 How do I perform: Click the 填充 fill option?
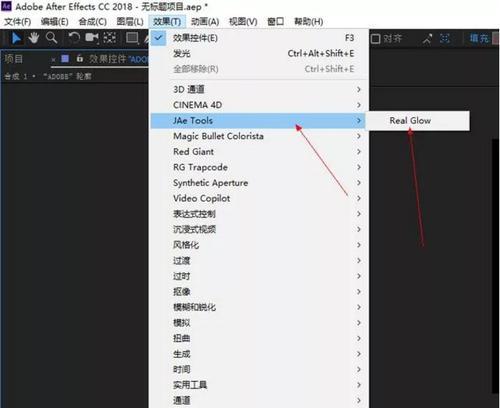pos(479,39)
